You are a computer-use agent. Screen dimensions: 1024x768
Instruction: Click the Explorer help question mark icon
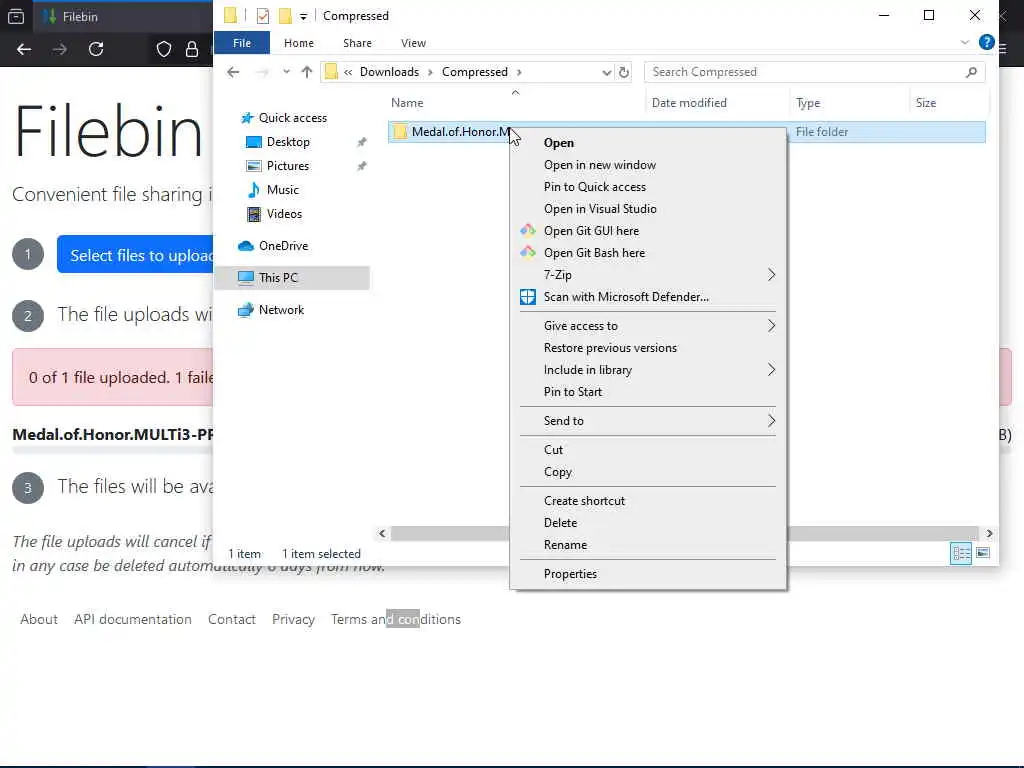tap(987, 42)
